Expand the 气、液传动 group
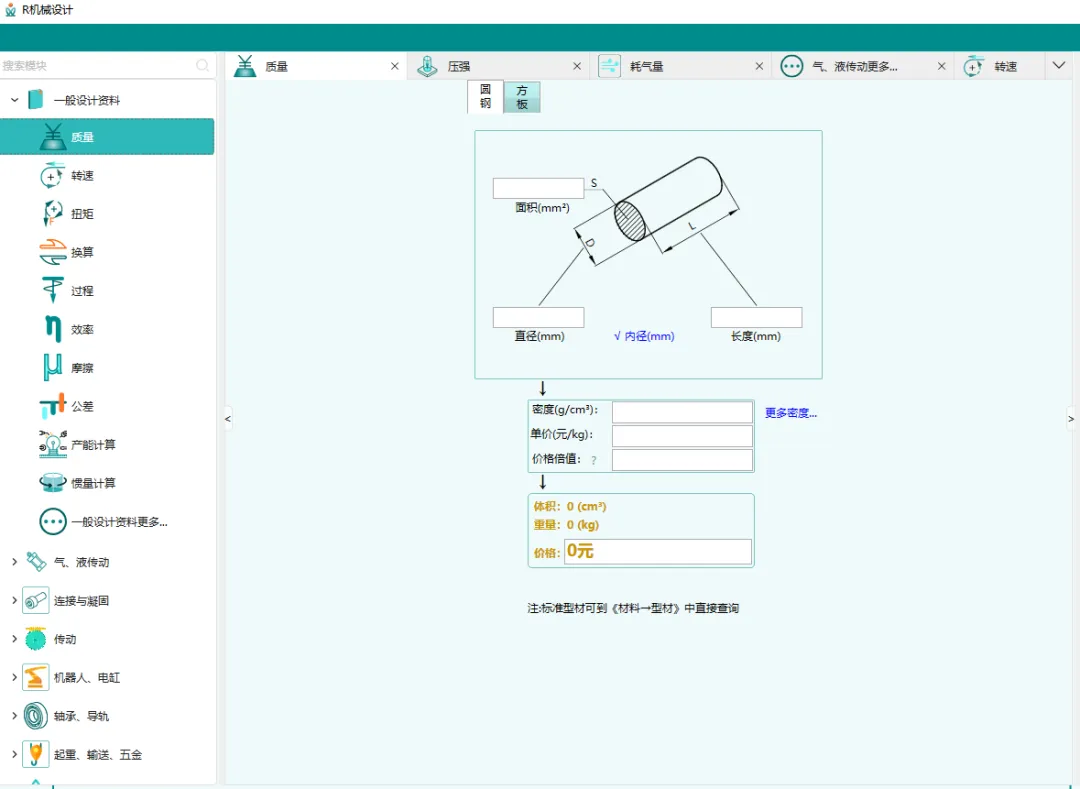The width and height of the screenshot is (1080, 789). [14, 562]
